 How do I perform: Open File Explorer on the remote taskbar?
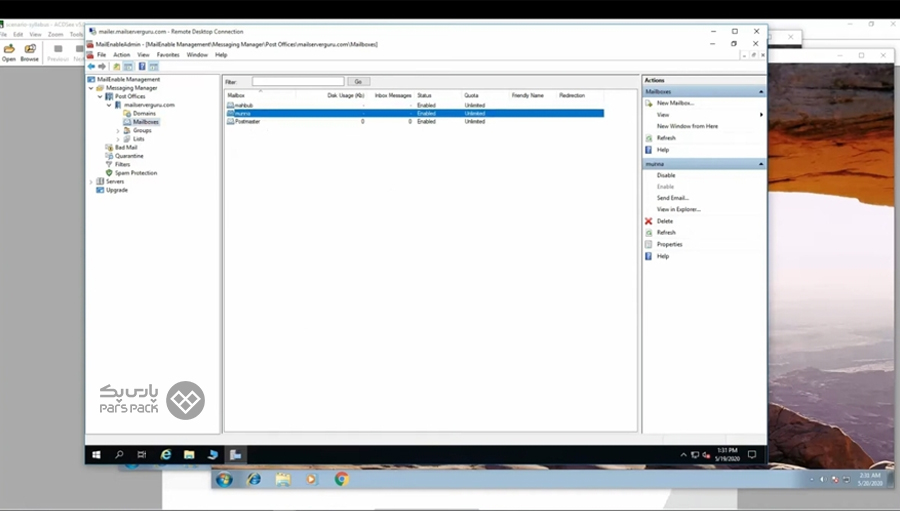(x=189, y=455)
